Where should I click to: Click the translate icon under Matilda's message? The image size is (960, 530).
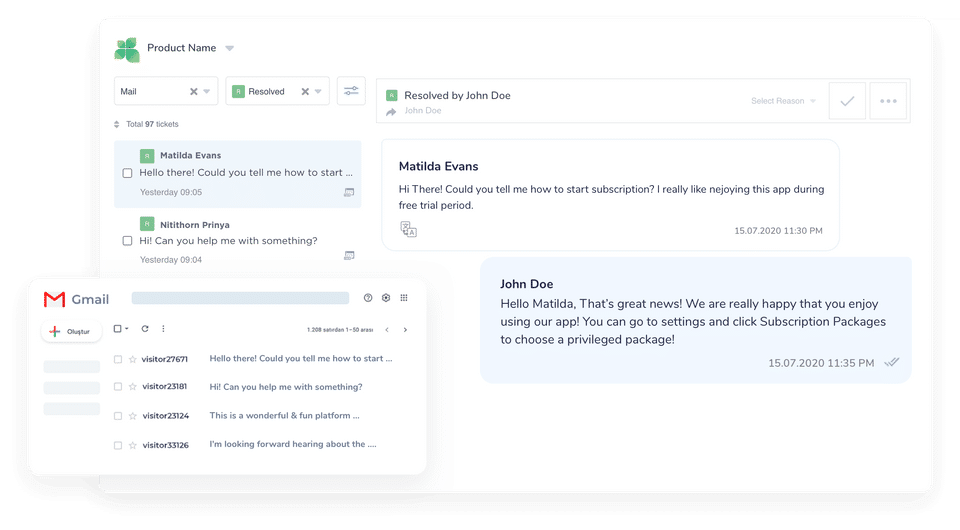pos(408,229)
